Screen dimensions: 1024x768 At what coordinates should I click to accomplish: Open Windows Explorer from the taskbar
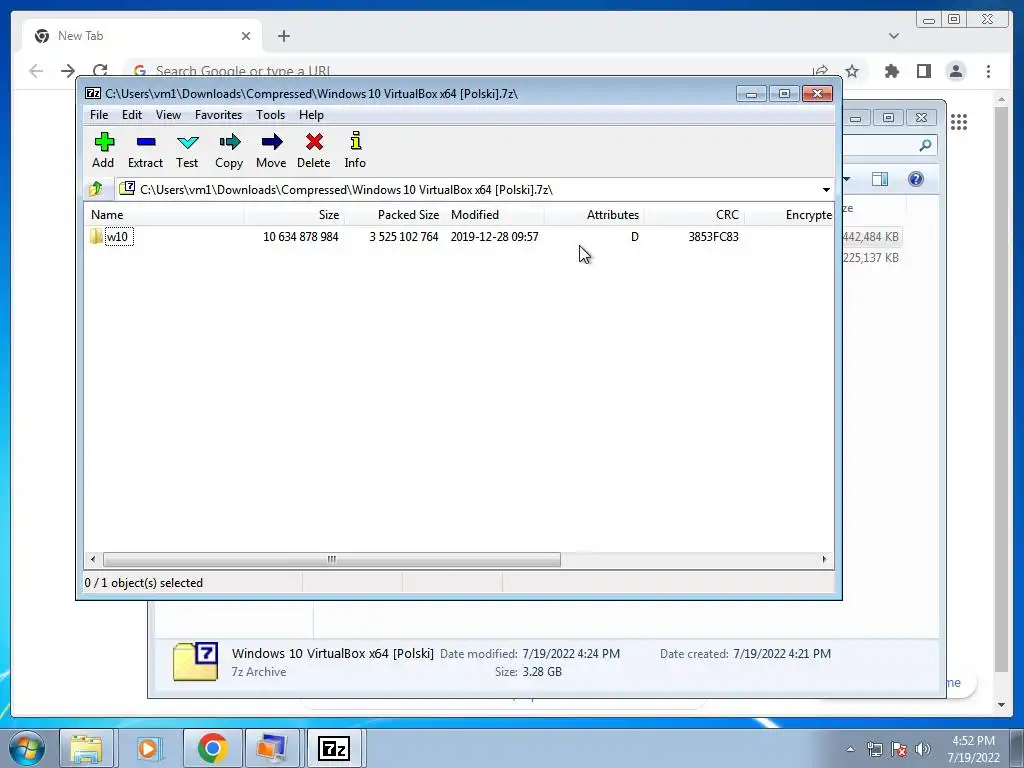click(86, 748)
